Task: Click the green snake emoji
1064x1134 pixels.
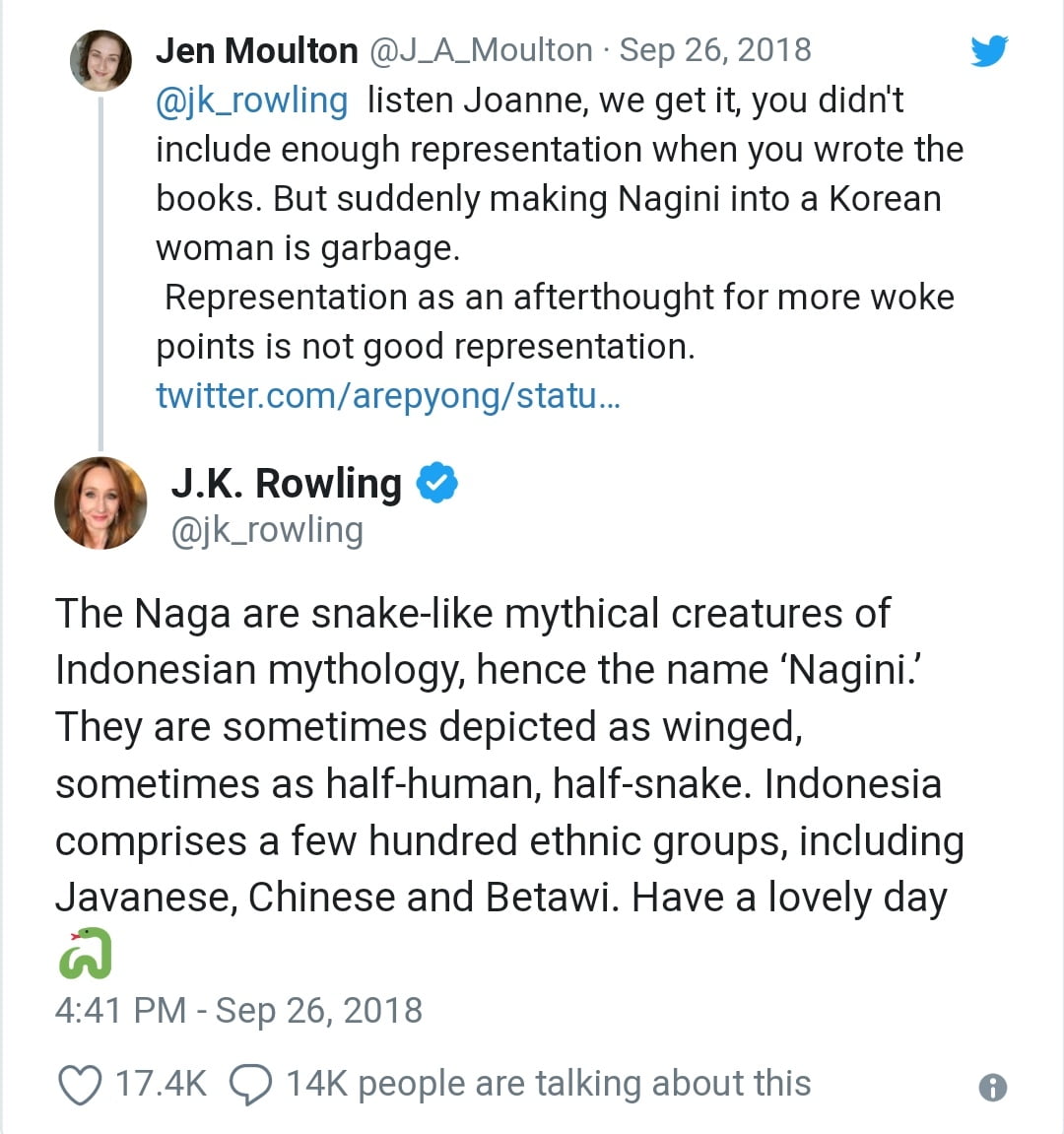Action: [x=85, y=953]
